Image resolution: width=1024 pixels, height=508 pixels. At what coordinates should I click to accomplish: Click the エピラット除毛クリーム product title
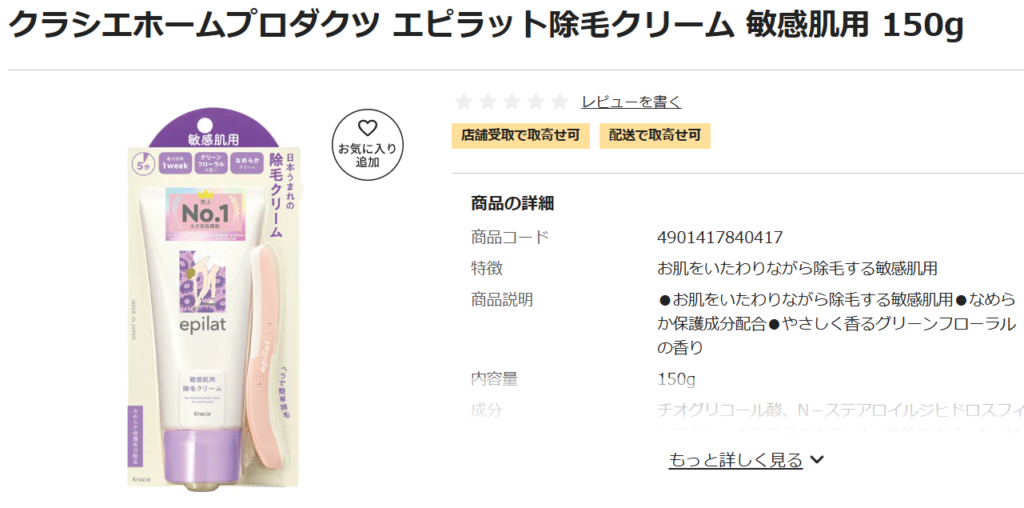pos(486,26)
